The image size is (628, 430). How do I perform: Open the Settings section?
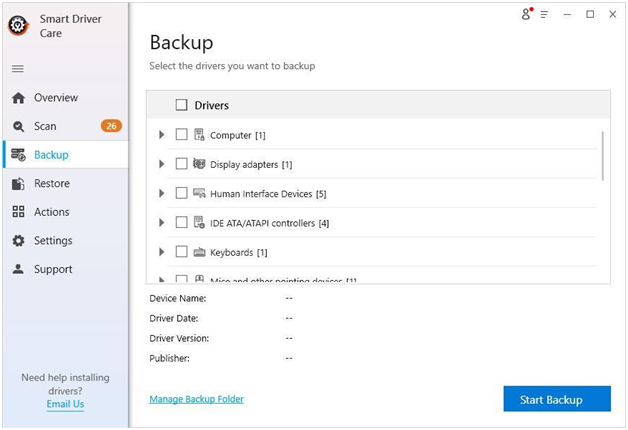click(x=66, y=241)
